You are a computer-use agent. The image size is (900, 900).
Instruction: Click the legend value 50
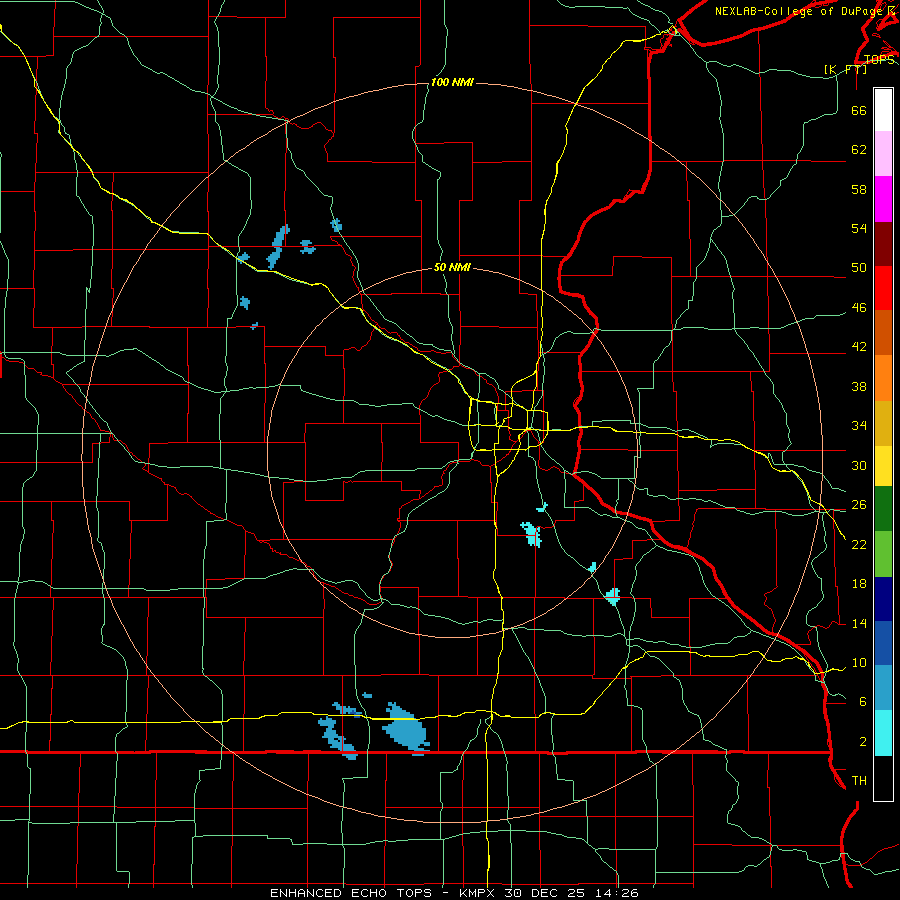point(859,267)
